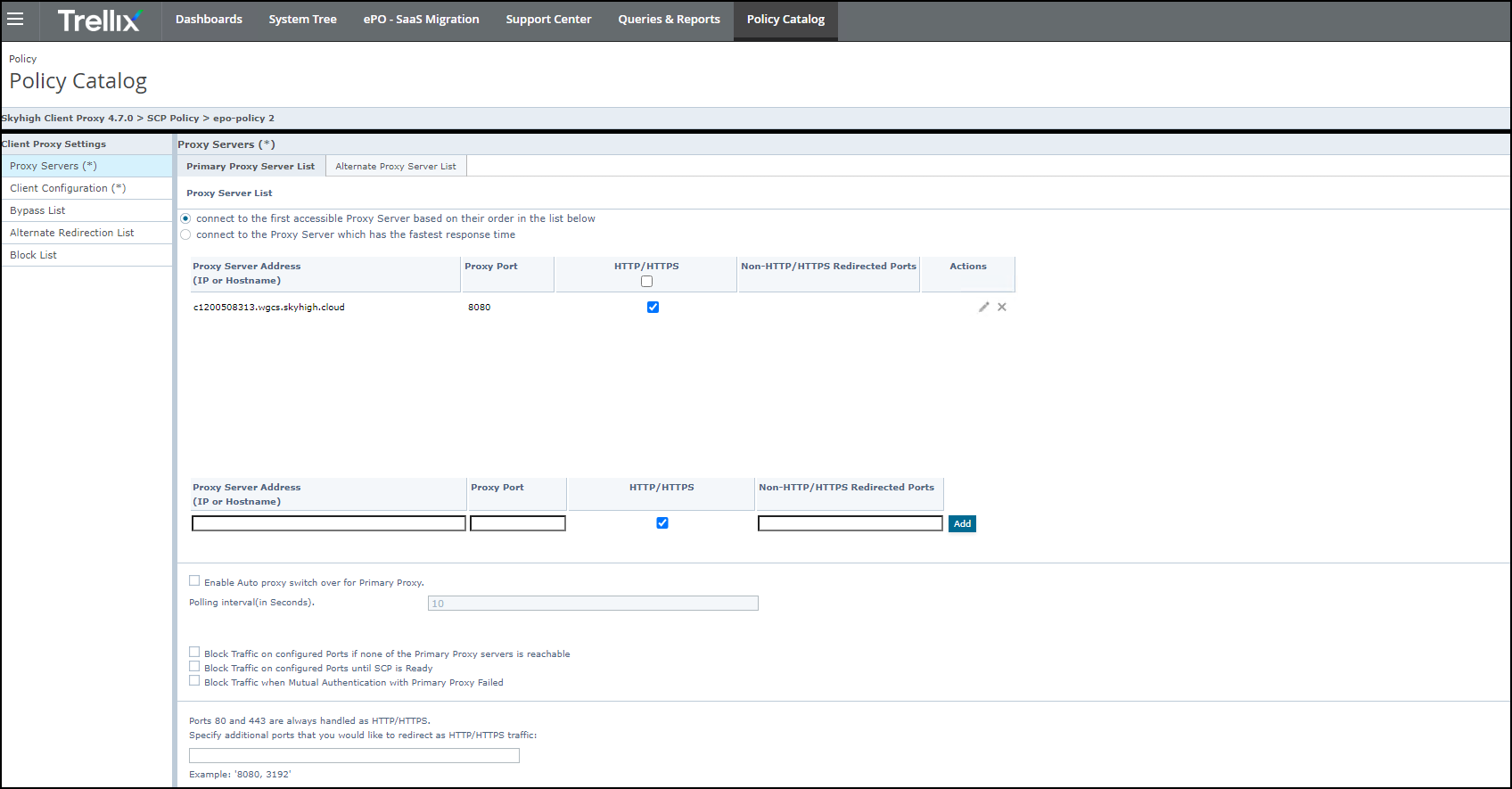Image resolution: width=1512 pixels, height=789 pixels.
Task: Delete the c1200508313 proxy server entry
Action: 1002,307
